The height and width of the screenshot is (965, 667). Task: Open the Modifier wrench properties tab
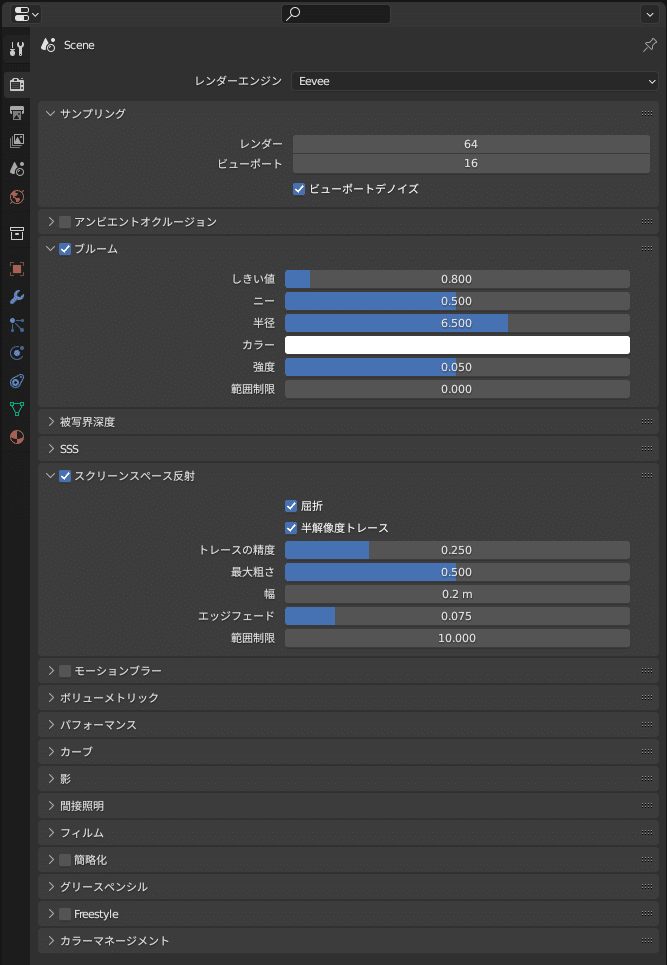[x=17, y=297]
